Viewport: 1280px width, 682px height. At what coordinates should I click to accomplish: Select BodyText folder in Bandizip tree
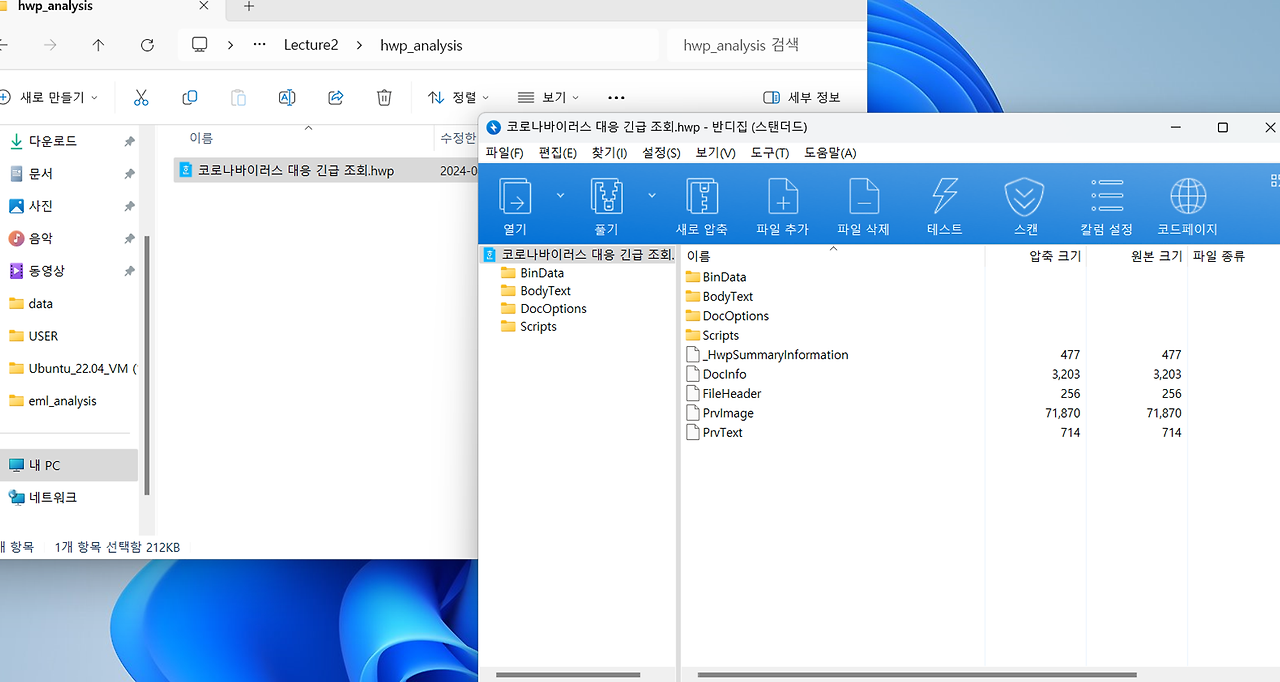point(535,291)
